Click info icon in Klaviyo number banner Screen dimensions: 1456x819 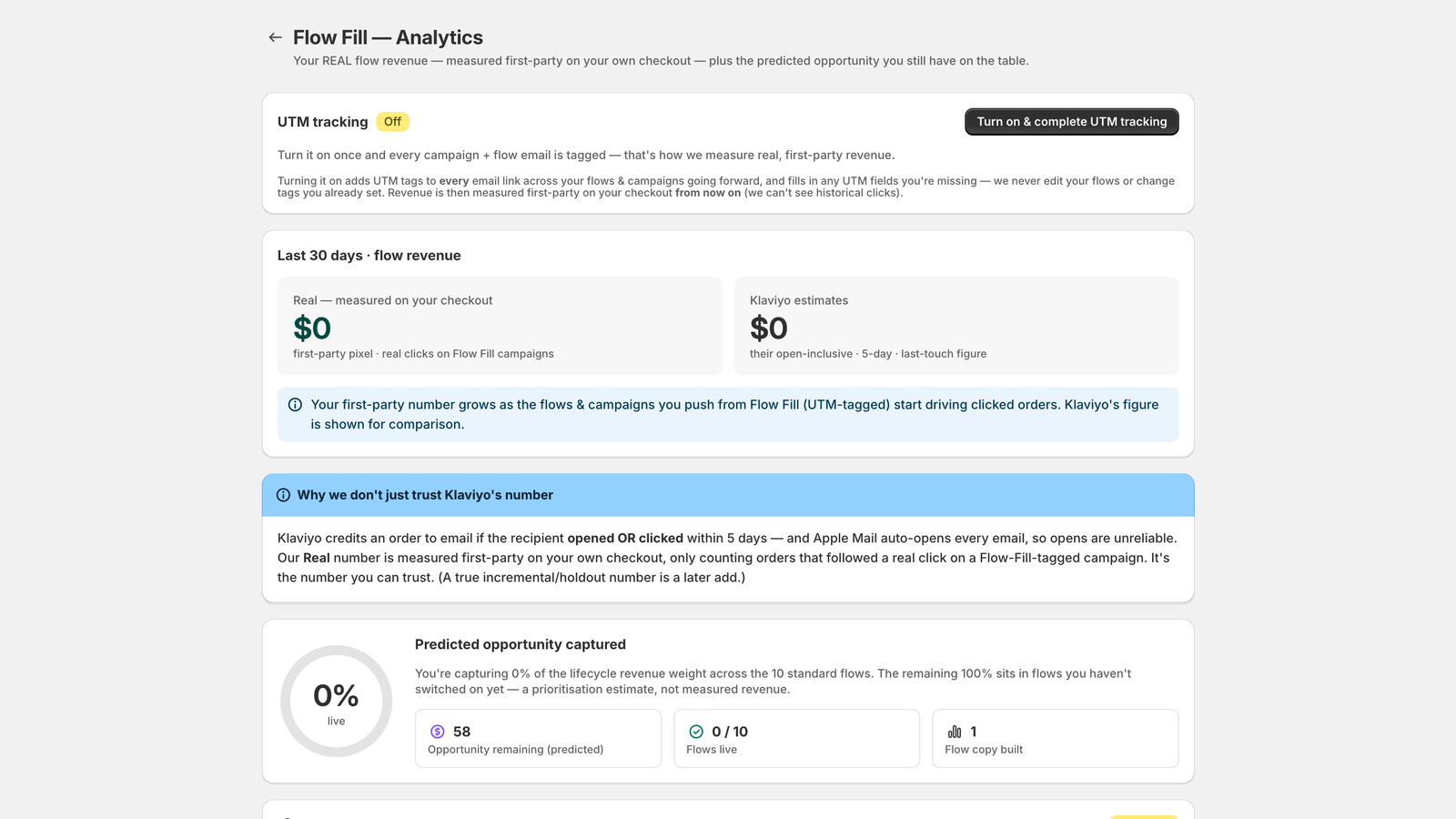pyautogui.click(x=283, y=495)
